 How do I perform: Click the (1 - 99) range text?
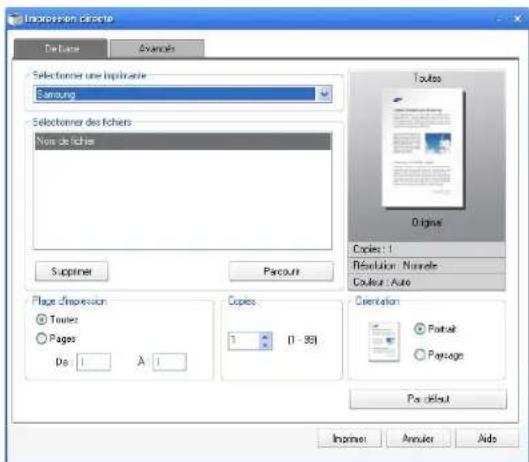302,340
